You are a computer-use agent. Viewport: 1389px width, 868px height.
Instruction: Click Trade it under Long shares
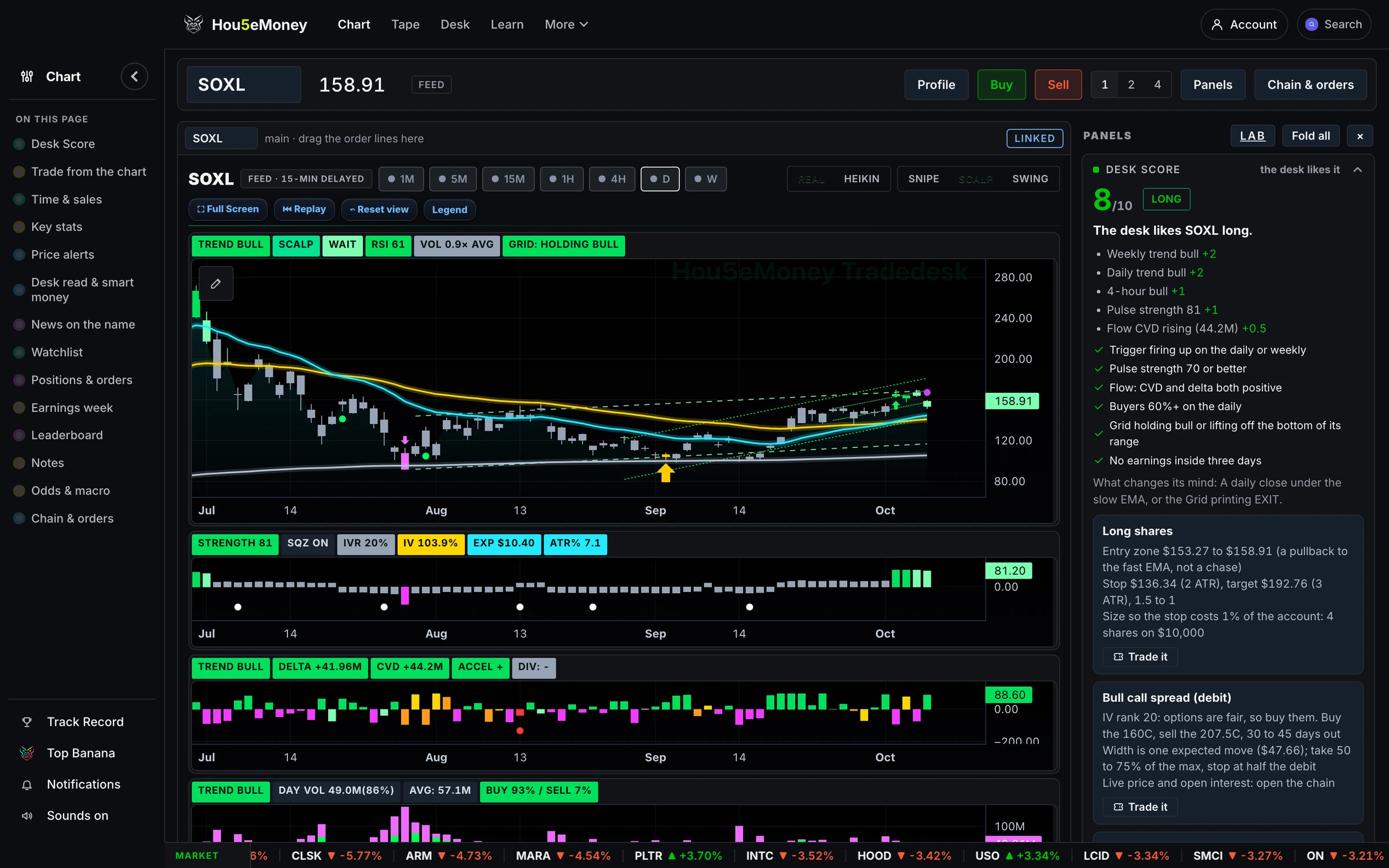click(x=1140, y=657)
